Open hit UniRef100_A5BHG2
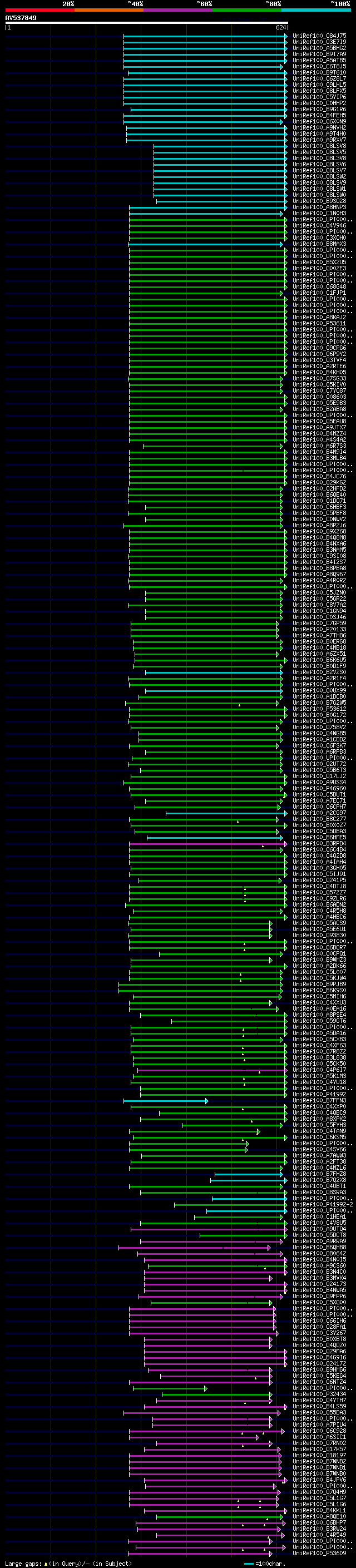This screenshot has height=1568, width=356. point(319,48)
